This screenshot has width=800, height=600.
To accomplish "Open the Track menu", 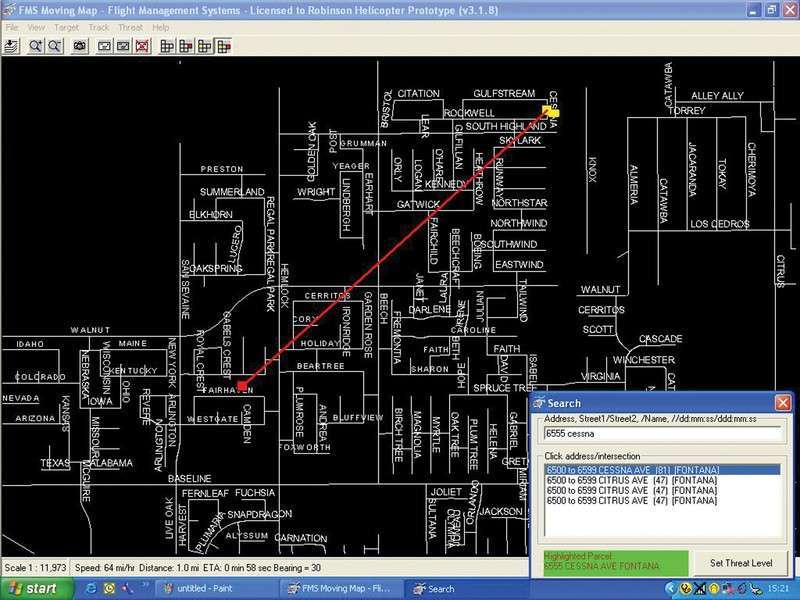I will click(x=98, y=27).
